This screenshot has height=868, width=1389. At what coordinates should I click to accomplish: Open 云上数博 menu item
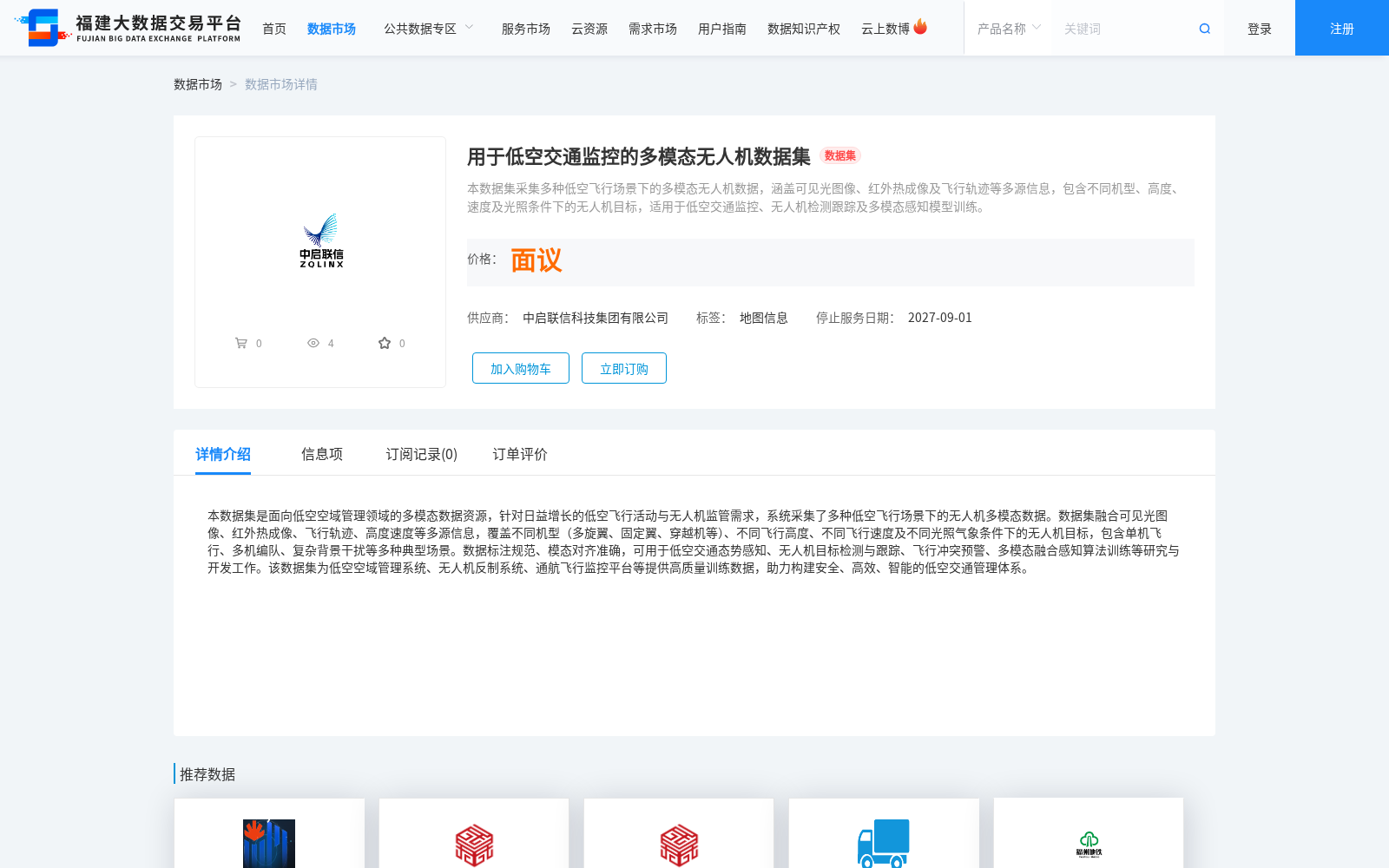click(885, 29)
